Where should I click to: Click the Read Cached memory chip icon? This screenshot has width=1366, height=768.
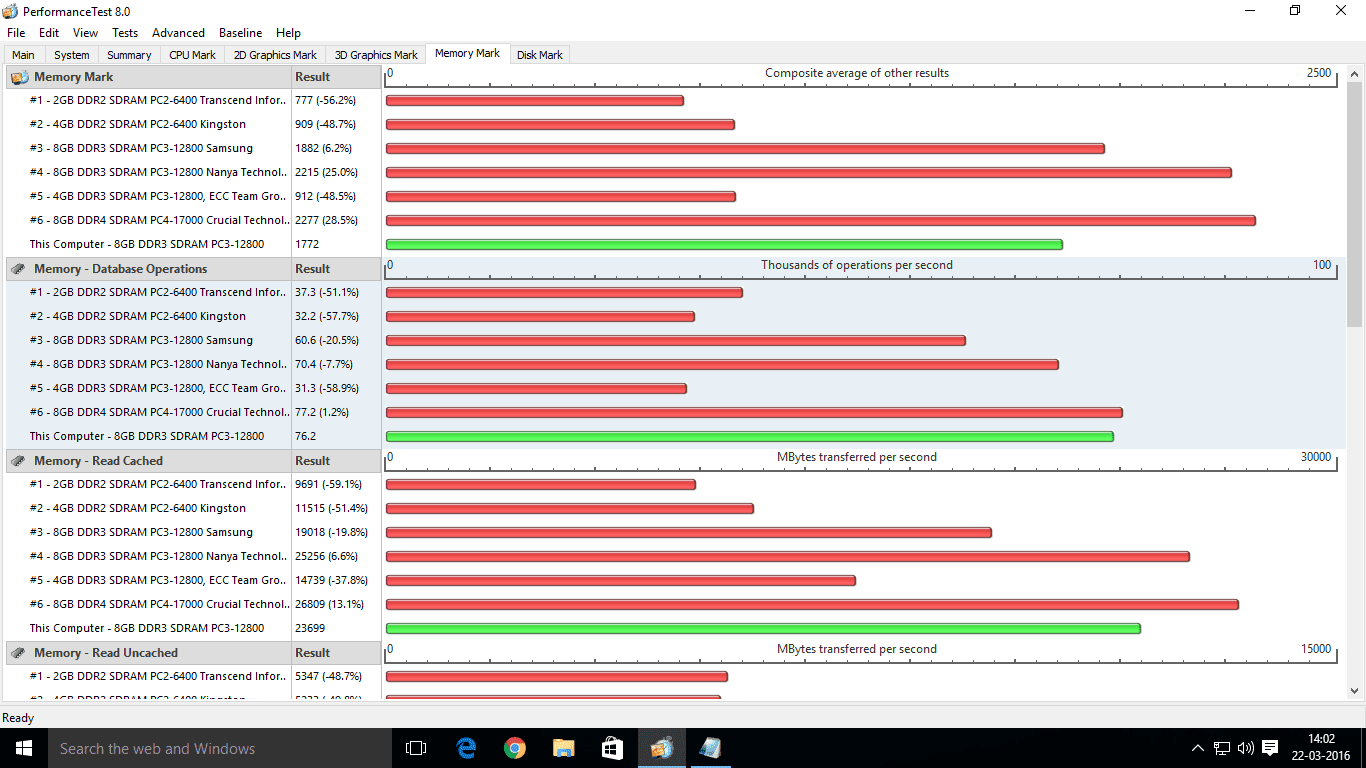(x=19, y=461)
